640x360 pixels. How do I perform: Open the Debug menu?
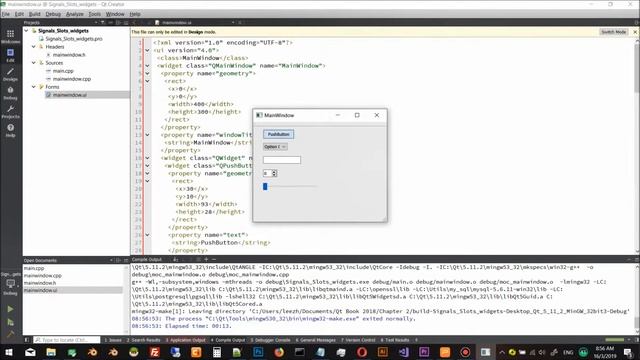tap(53, 14)
